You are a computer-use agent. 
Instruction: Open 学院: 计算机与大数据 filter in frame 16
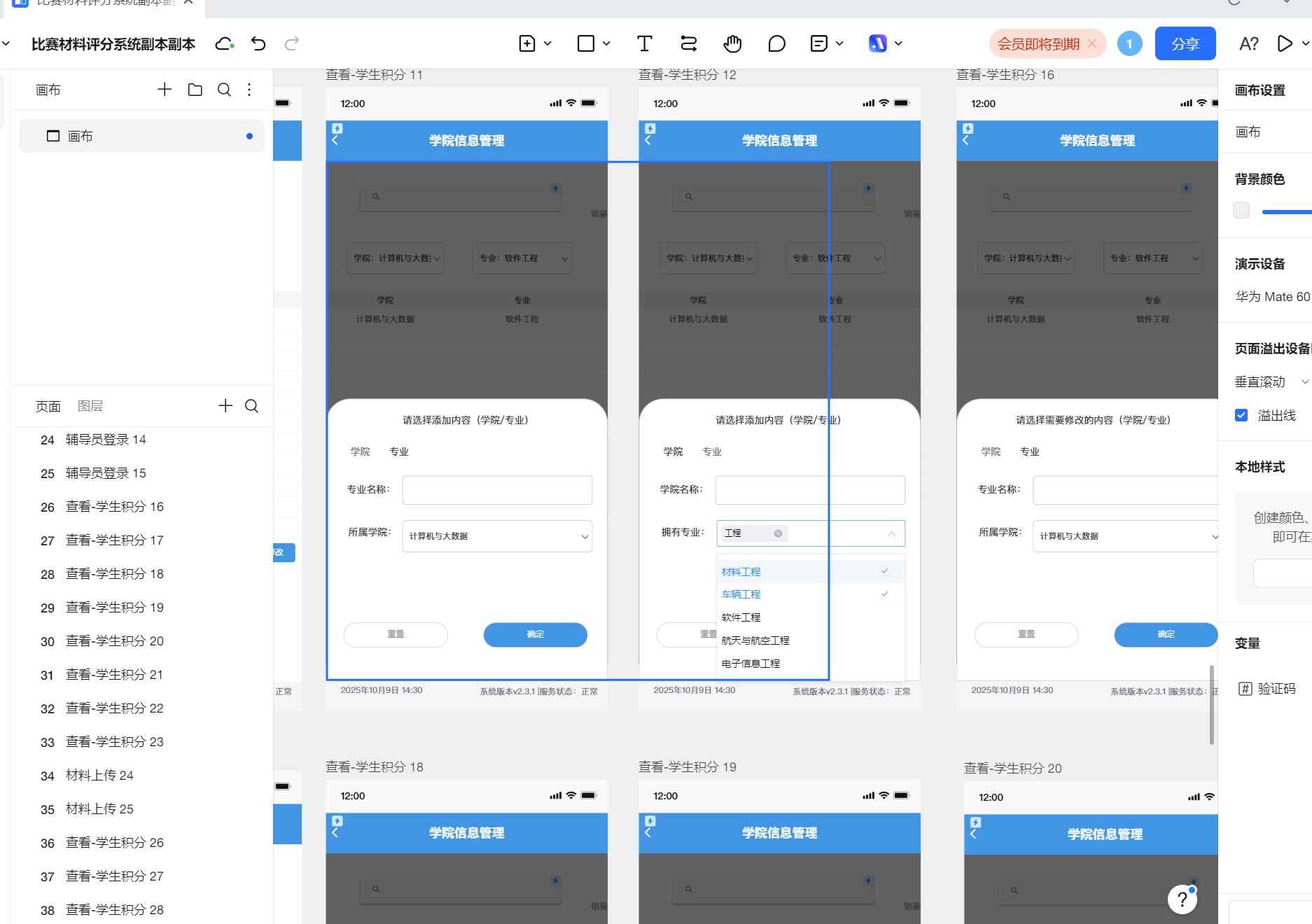coord(1026,258)
